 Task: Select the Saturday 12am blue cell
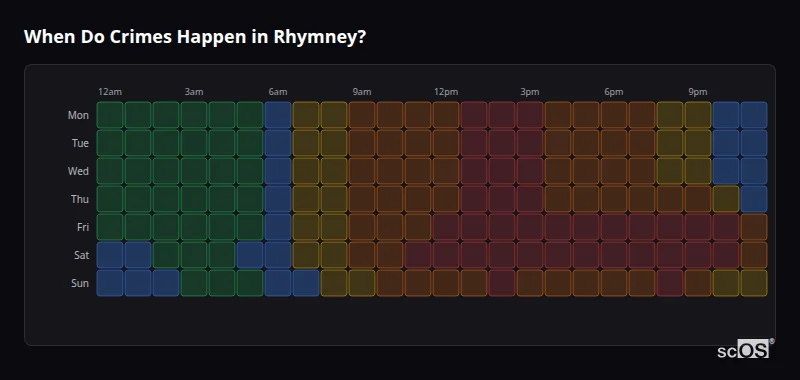pyautogui.click(x=110, y=255)
